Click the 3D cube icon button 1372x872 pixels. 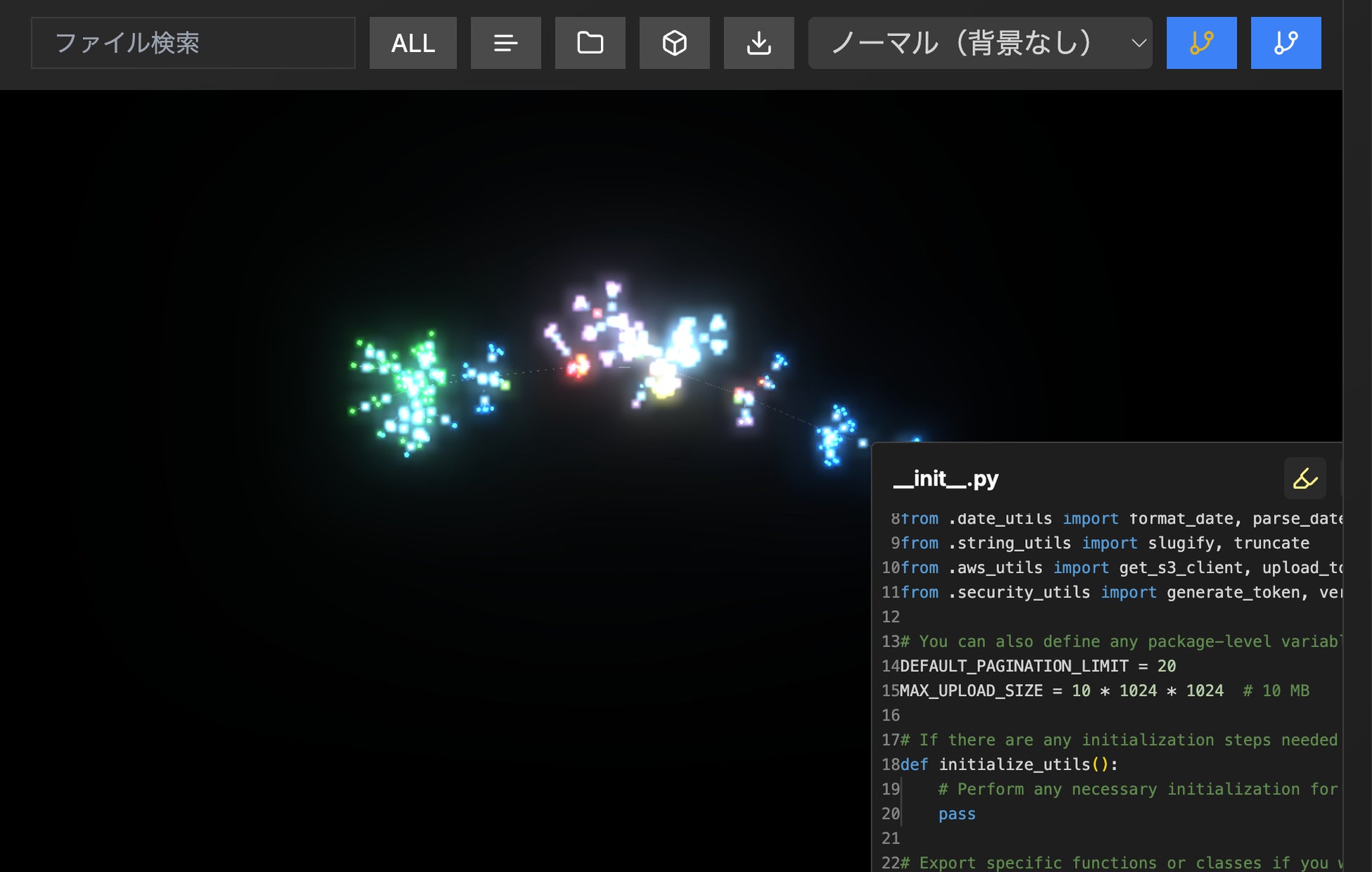pos(674,43)
